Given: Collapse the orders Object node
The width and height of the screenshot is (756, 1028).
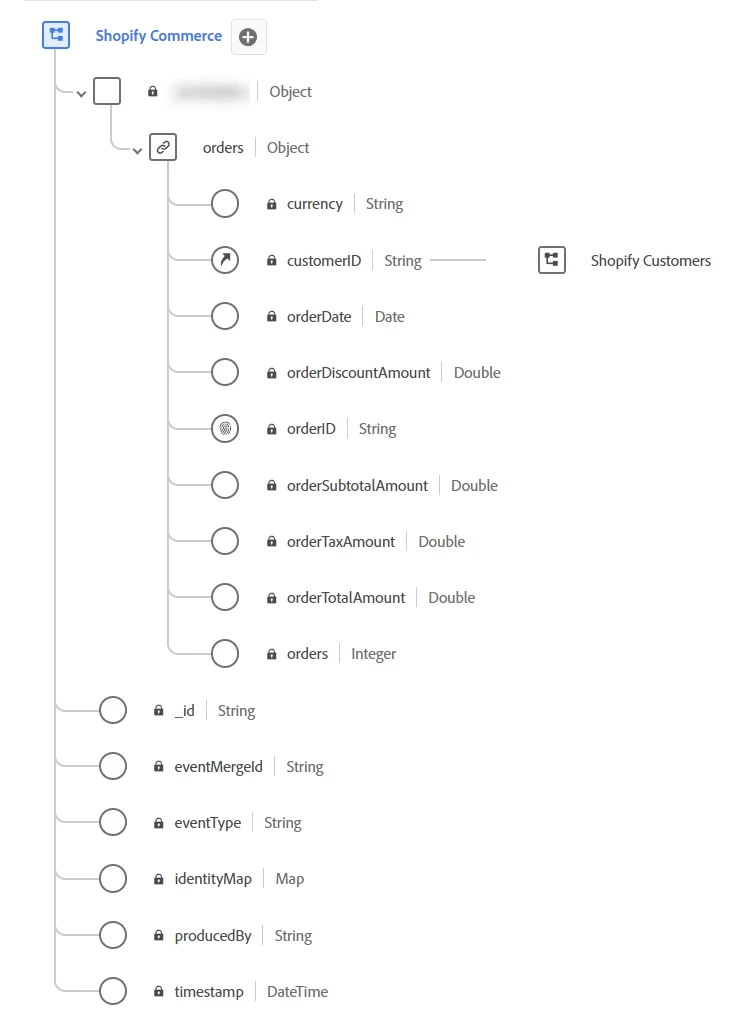Looking at the screenshot, I should (137, 151).
